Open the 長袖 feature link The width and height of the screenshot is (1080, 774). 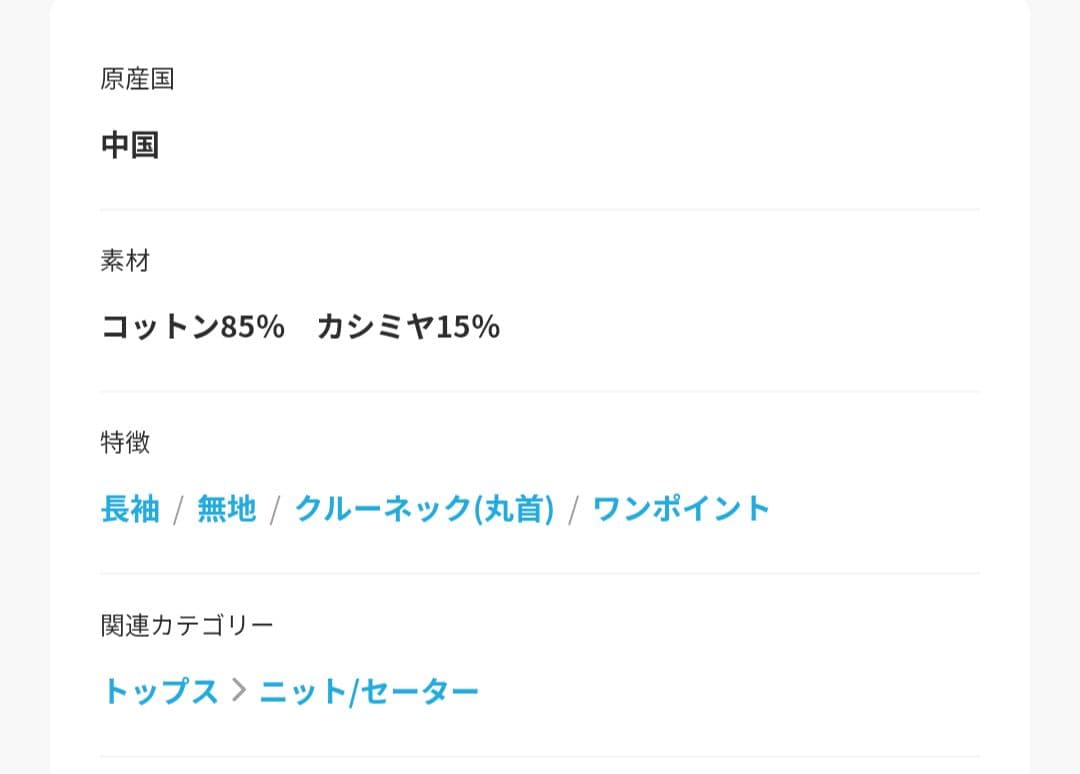pos(130,509)
